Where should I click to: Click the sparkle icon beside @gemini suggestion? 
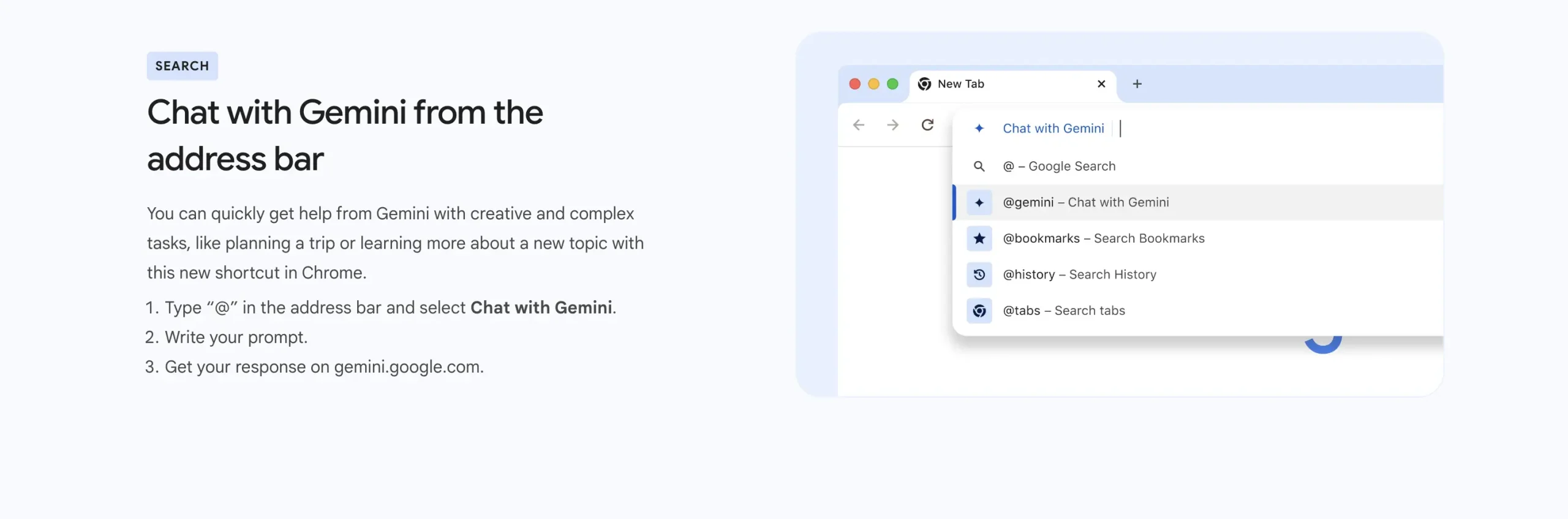[x=979, y=203]
